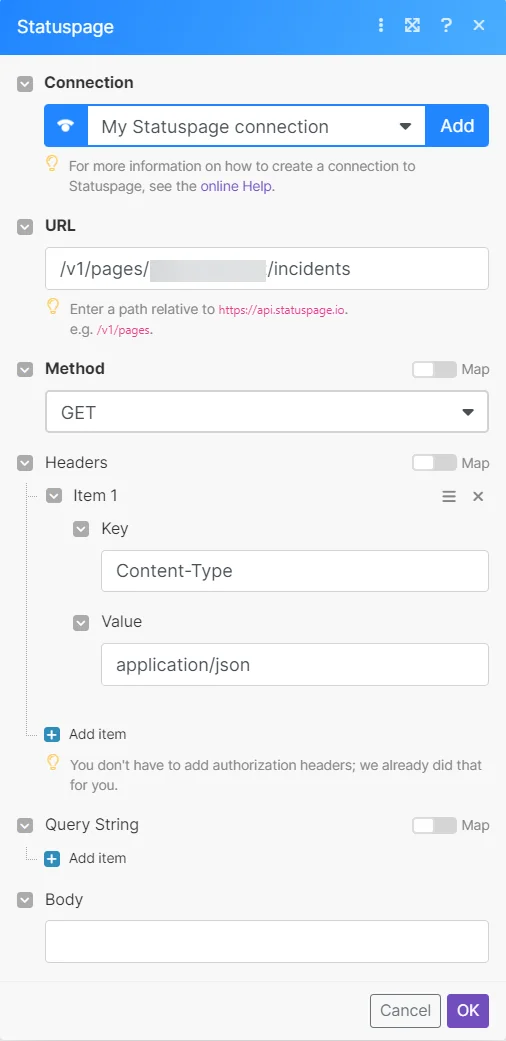Screen dimensions: 506x1041
Task: Open the GET method dropdown
Action: point(267,412)
